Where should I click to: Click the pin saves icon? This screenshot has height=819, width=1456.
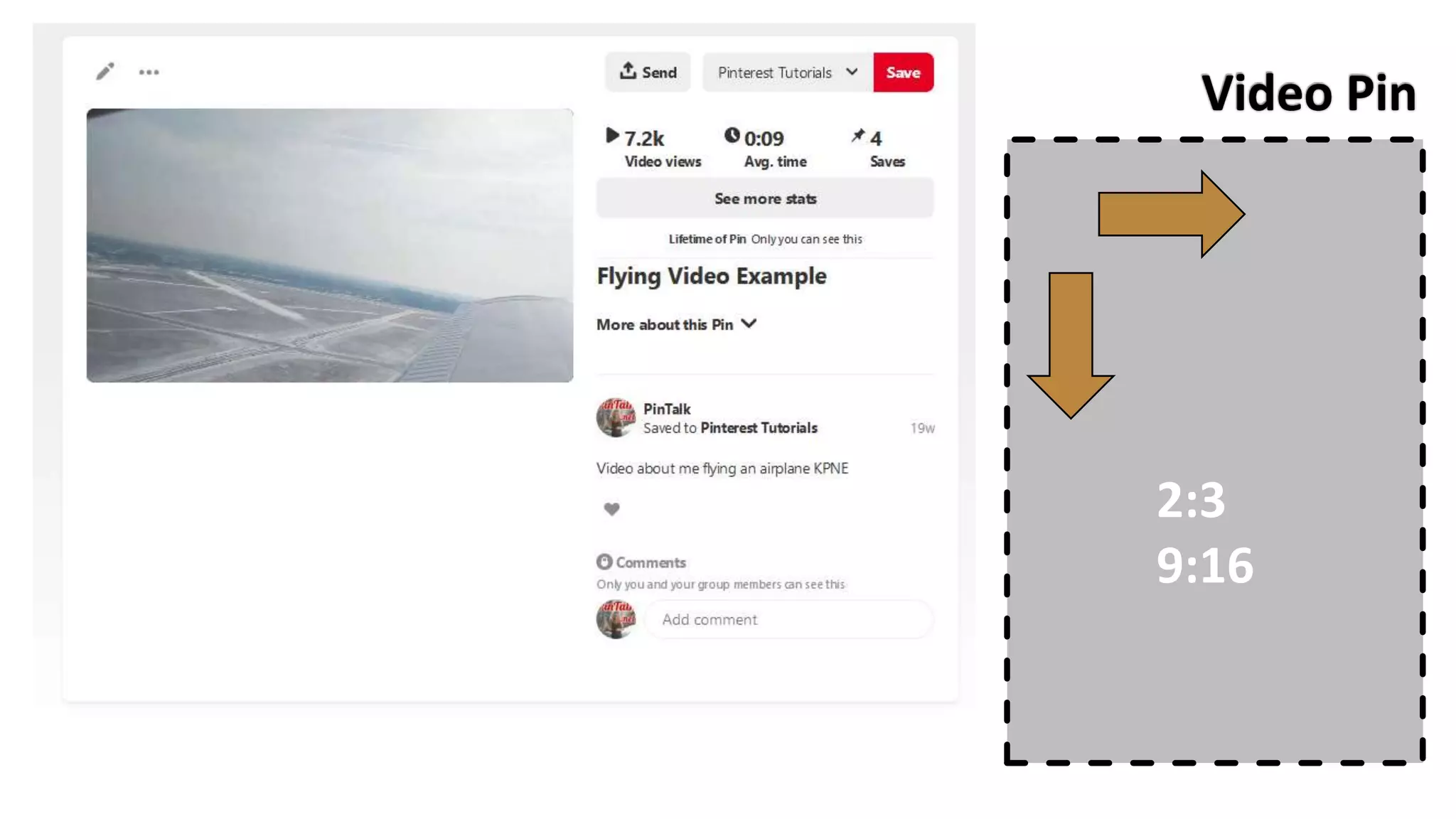click(x=858, y=136)
